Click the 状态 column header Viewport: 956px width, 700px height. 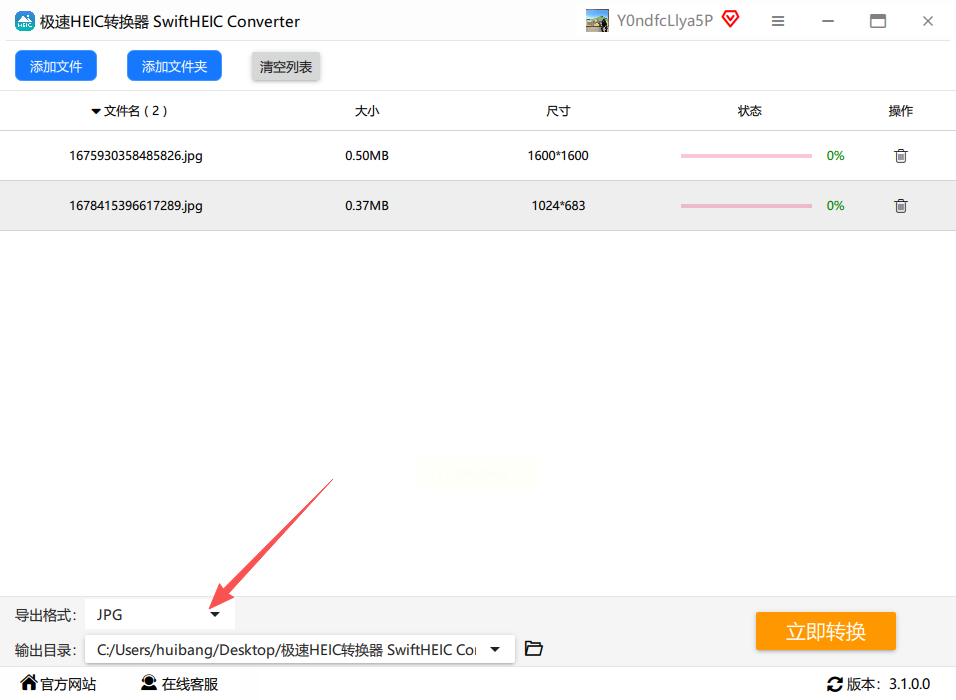tap(749, 111)
